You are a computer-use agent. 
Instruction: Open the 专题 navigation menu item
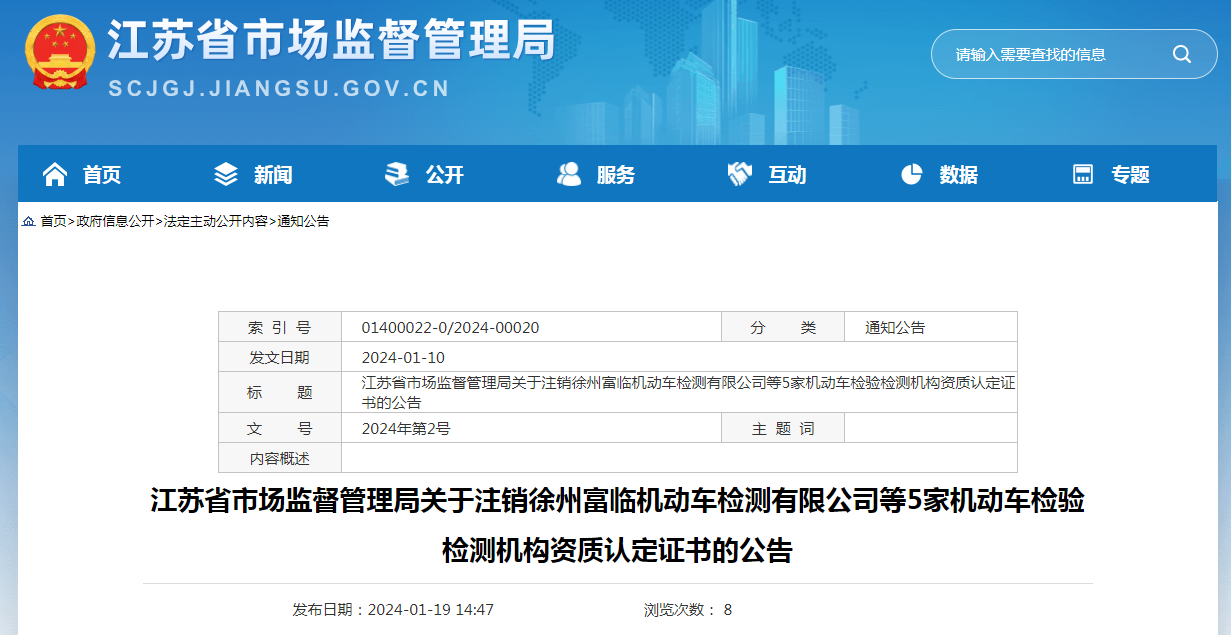(x=1130, y=175)
